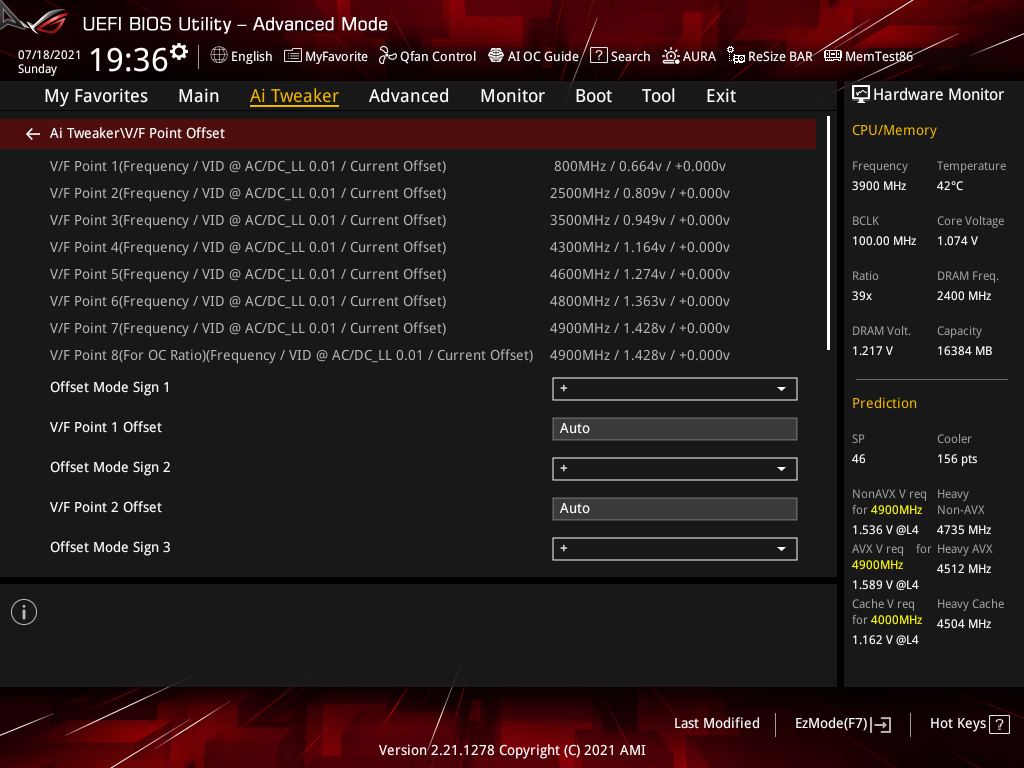Click the V/F Point 1 Offset Auto field

coord(674,428)
